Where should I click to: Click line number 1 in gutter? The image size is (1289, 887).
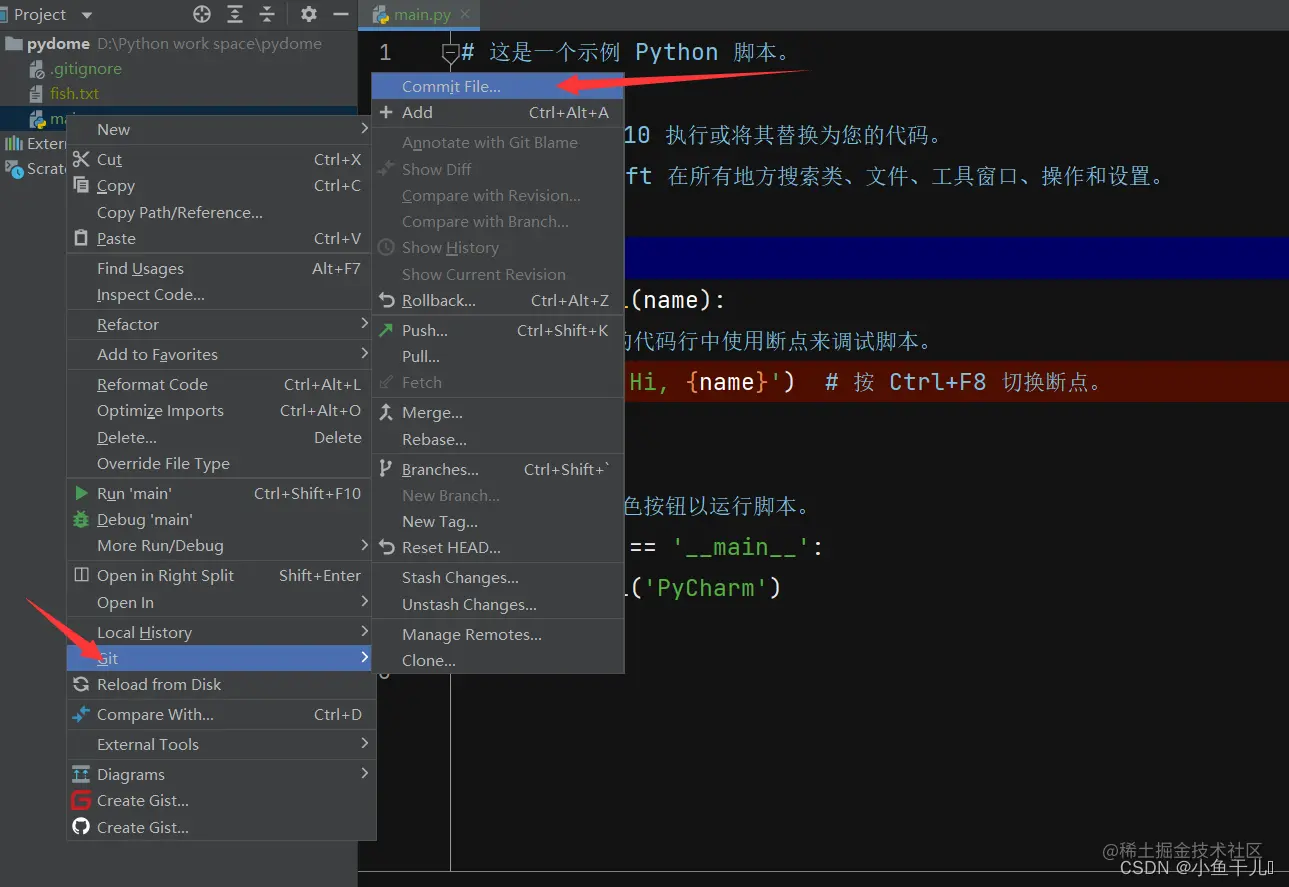385,53
